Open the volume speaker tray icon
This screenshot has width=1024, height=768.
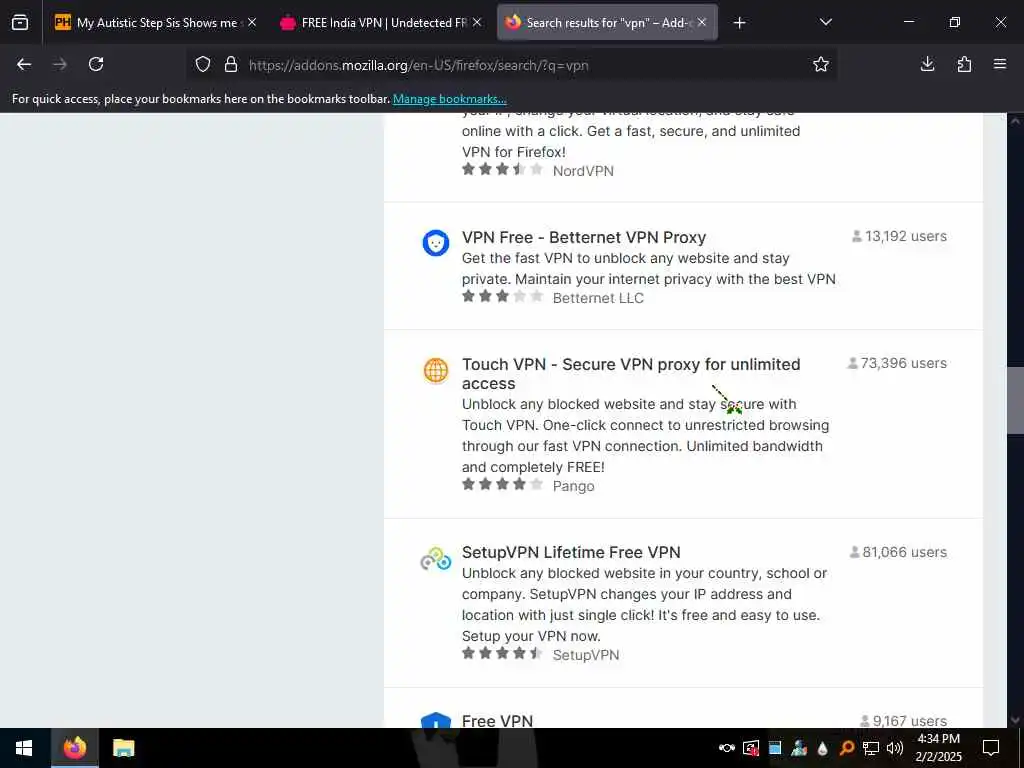click(895, 748)
